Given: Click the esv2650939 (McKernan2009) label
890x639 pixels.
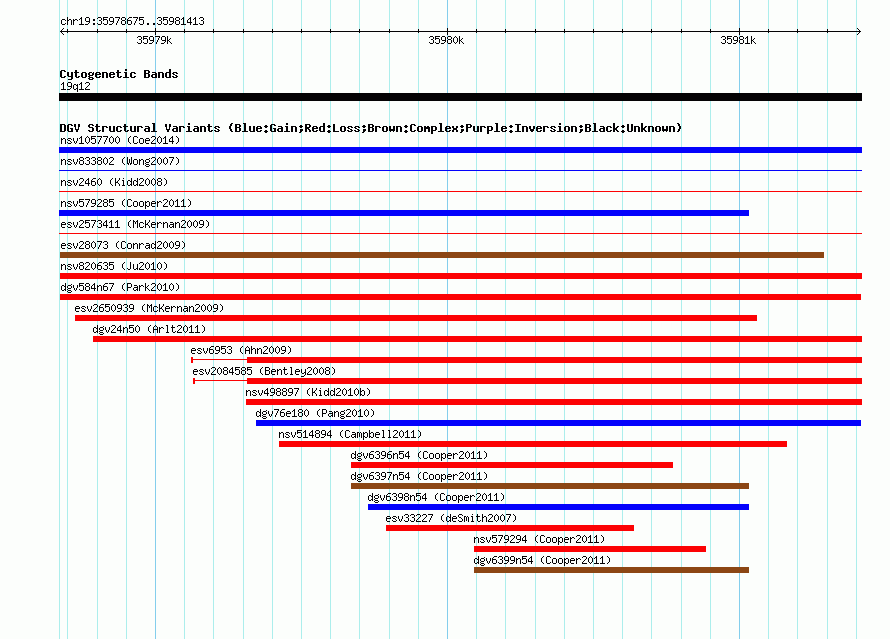Looking at the screenshot, I should (x=149, y=308).
